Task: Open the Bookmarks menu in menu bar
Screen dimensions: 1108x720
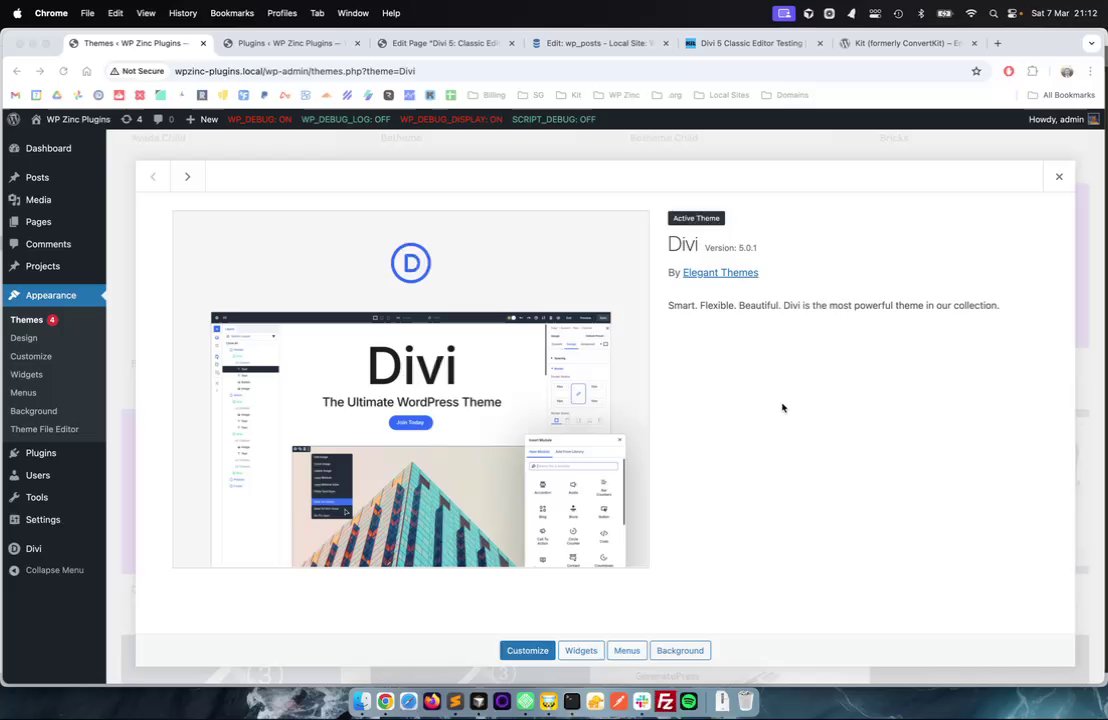Action: [232, 13]
